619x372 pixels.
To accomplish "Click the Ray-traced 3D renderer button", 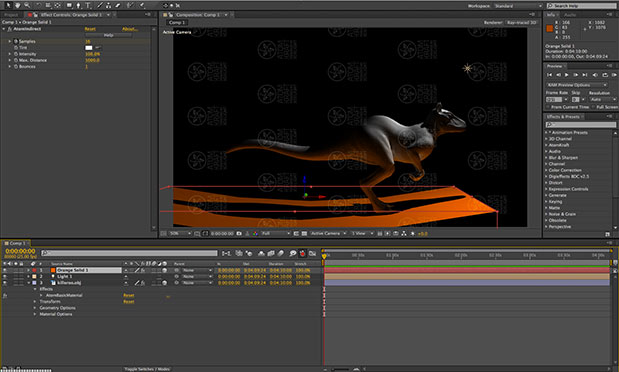I will [521, 23].
